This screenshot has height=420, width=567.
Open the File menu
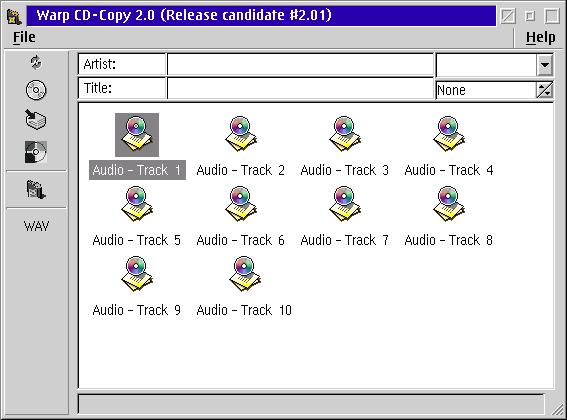24,37
